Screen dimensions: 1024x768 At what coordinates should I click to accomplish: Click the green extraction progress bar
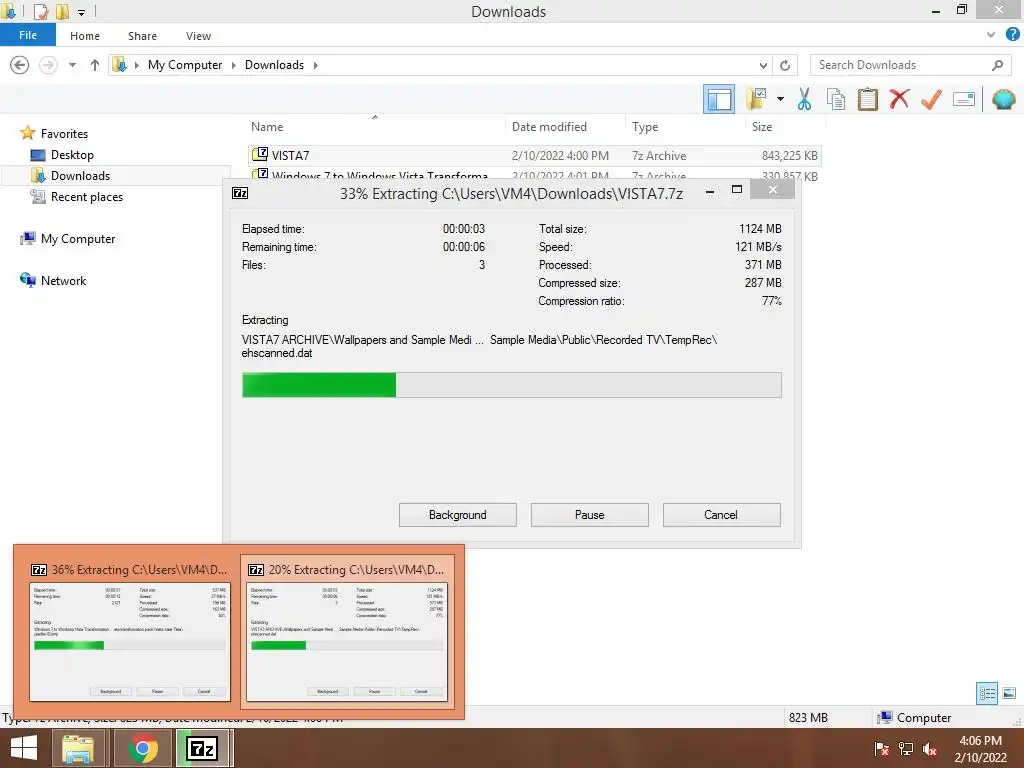(511, 385)
